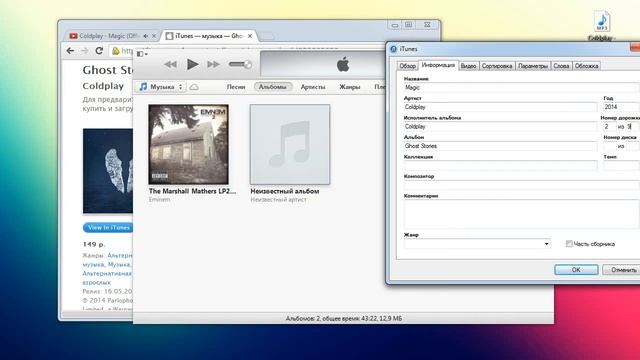Click the View in iTunes button
Viewport: 640px width, 360px height.
pyautogui.click(x=109, y=227)
